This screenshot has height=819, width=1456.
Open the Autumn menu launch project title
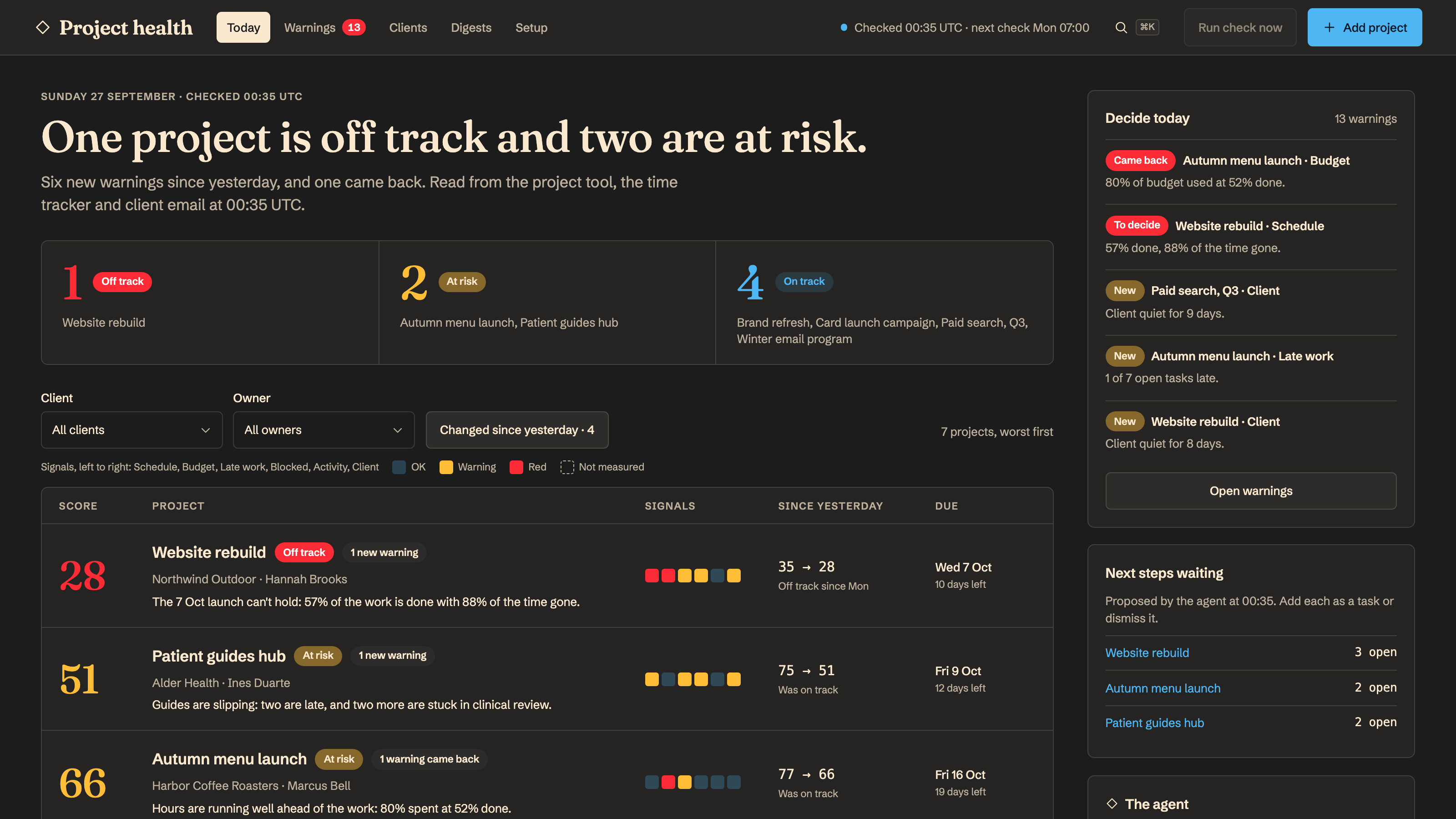[x=229, y=758]
